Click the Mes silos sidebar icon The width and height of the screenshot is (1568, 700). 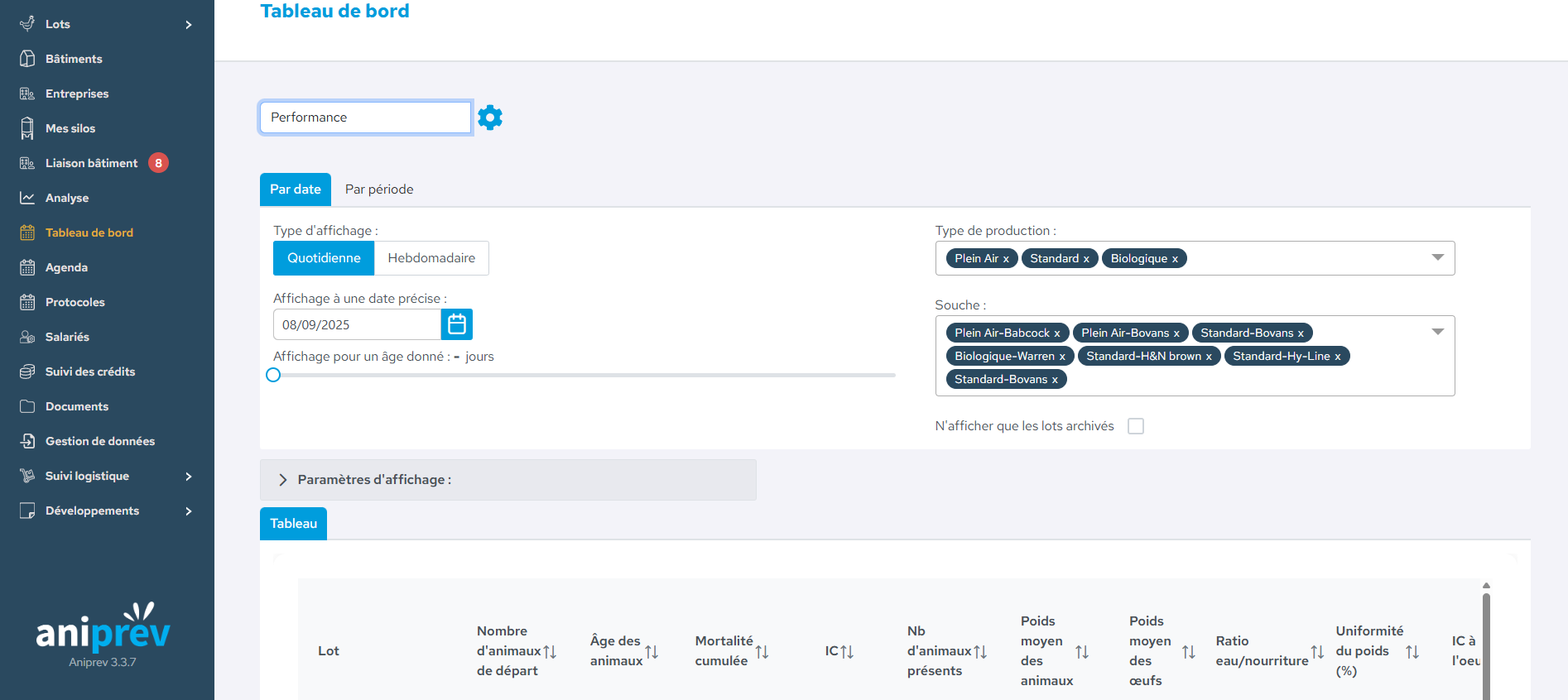point(27,128)
